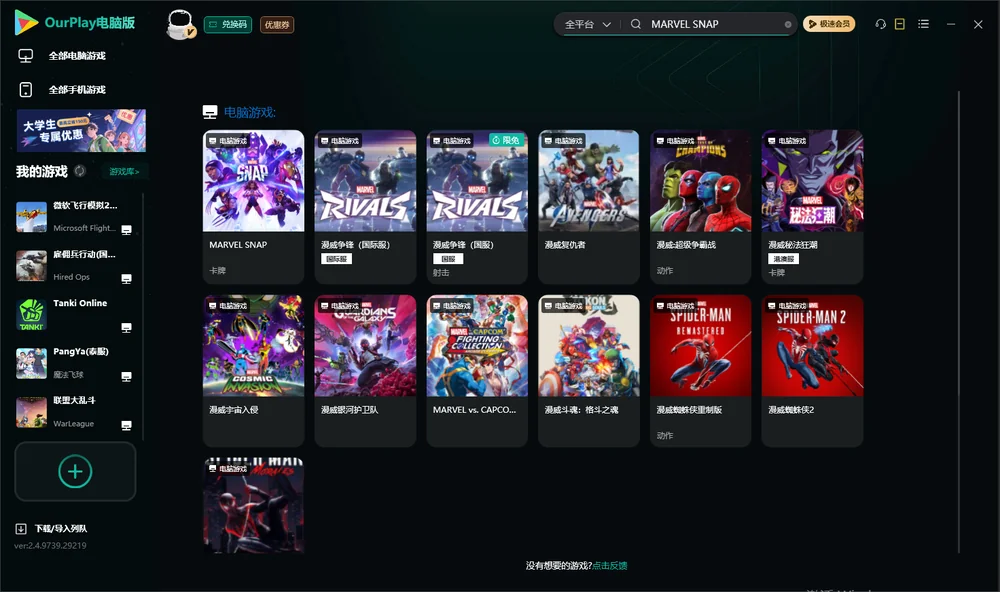Click the add game plus button
Screen dimensions: 1000x592
[75, 471]
